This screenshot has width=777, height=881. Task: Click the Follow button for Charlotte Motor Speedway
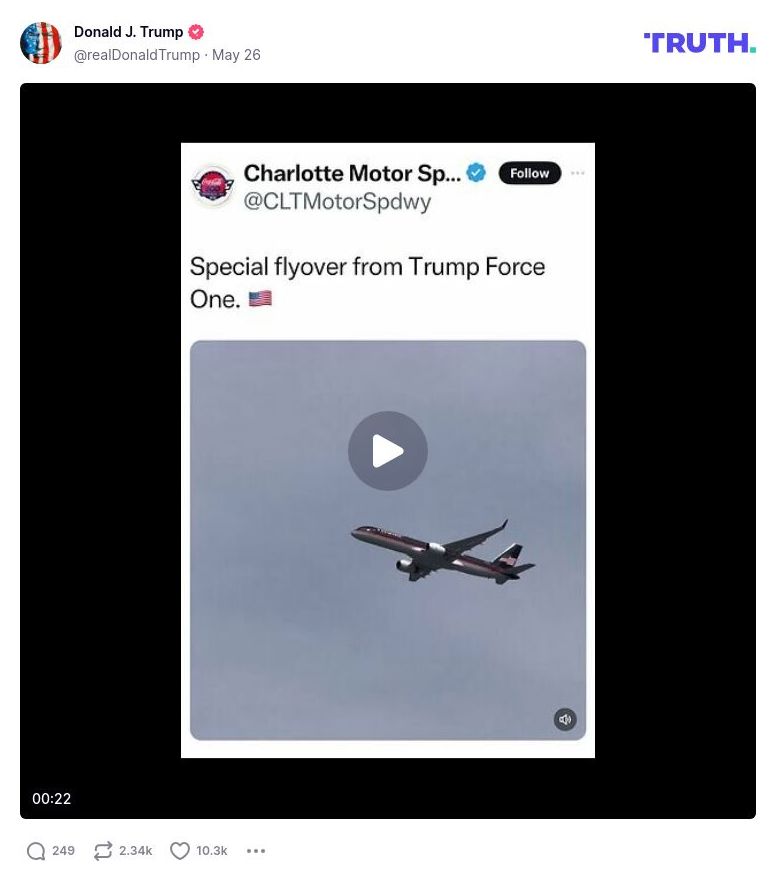click(530, 173)
